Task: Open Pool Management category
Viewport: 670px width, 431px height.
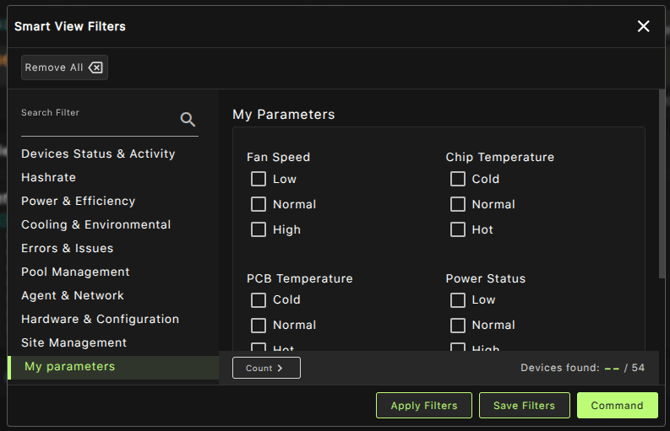Action: [x=75, y=272]
